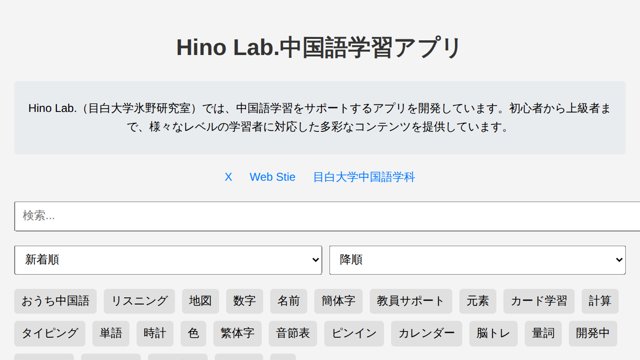
Task: Filter by the カード学習 tag
Action: pos(539,301)
